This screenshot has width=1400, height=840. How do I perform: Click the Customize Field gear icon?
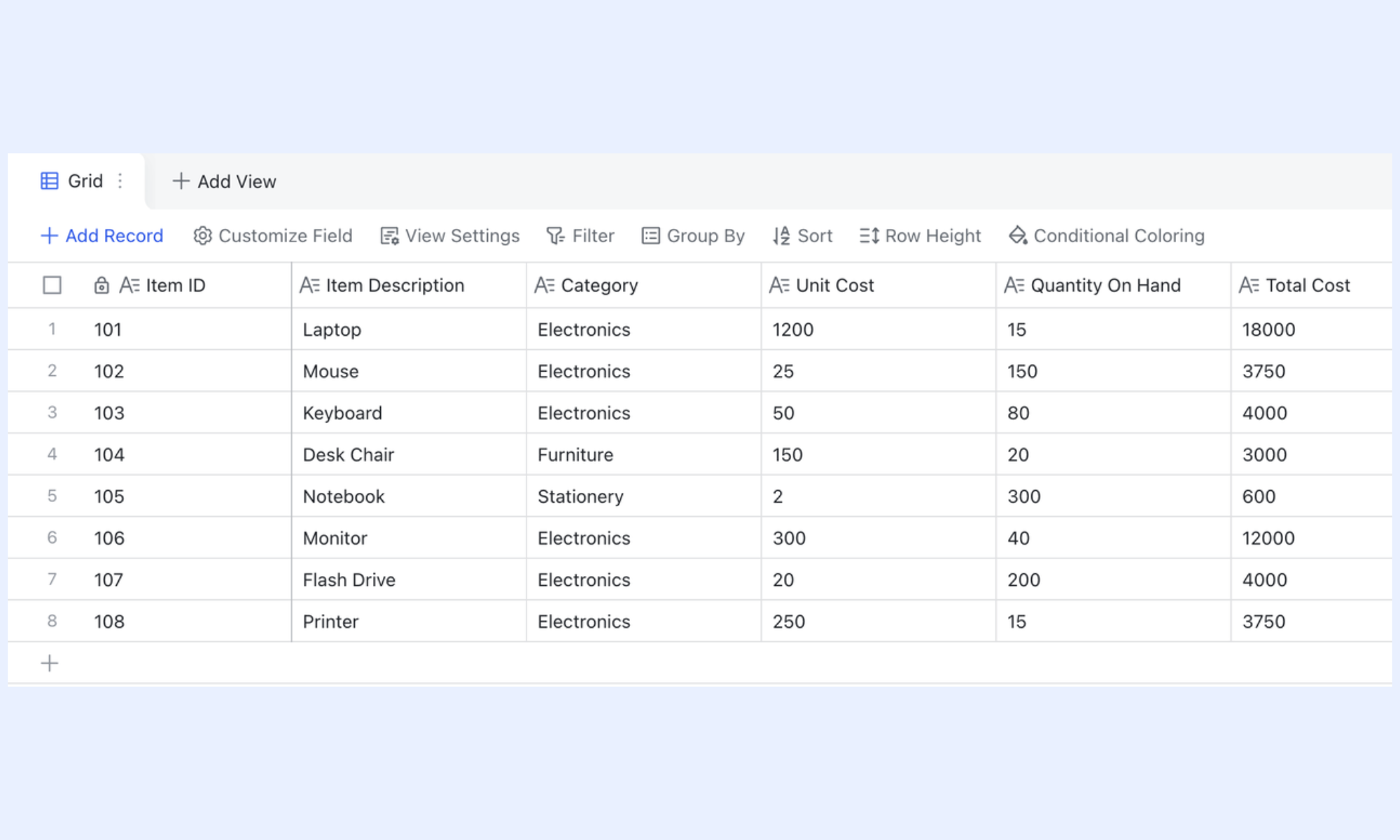point(202,236)
